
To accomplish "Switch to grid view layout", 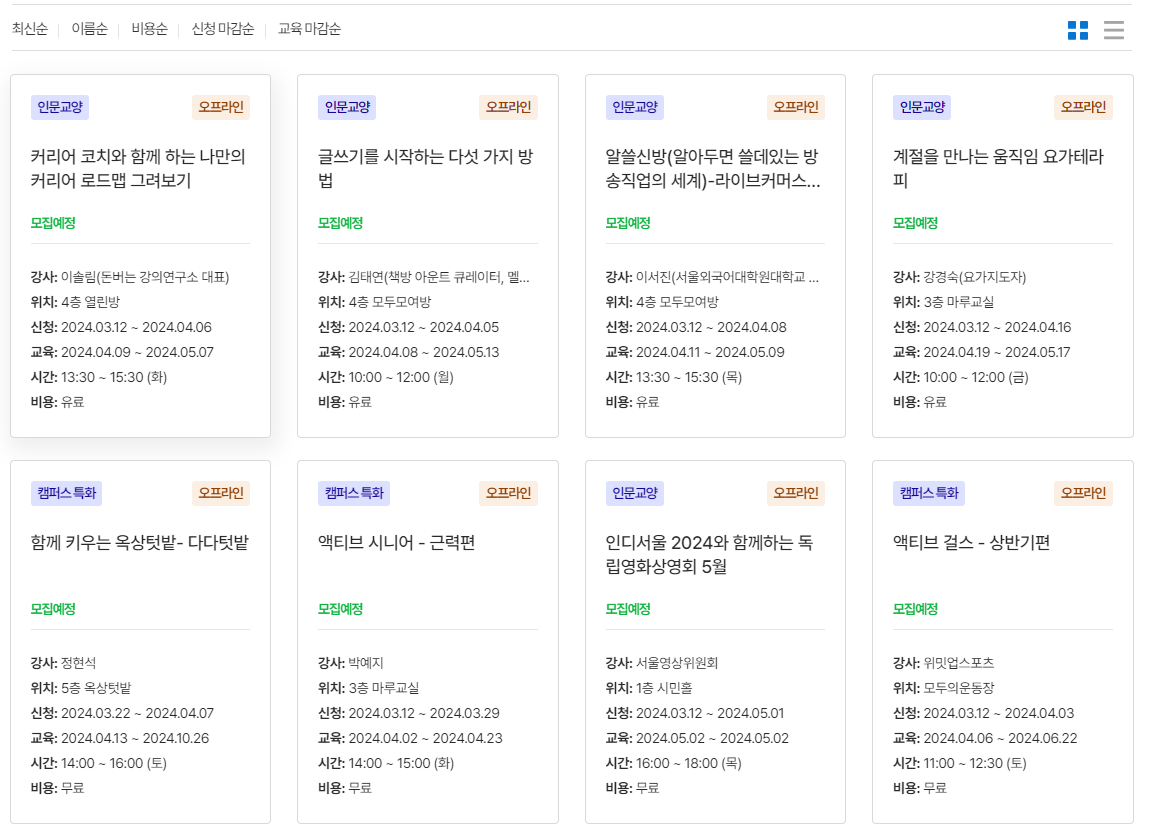I will tap(1078, 30).
